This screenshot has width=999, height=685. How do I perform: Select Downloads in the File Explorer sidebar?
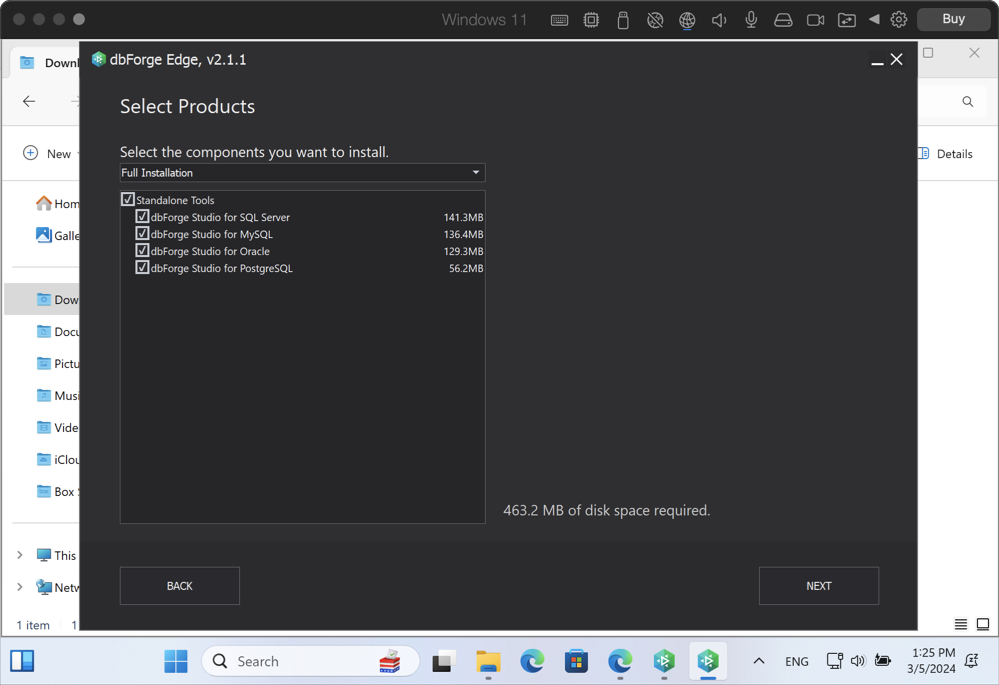[x=42, y=299]
